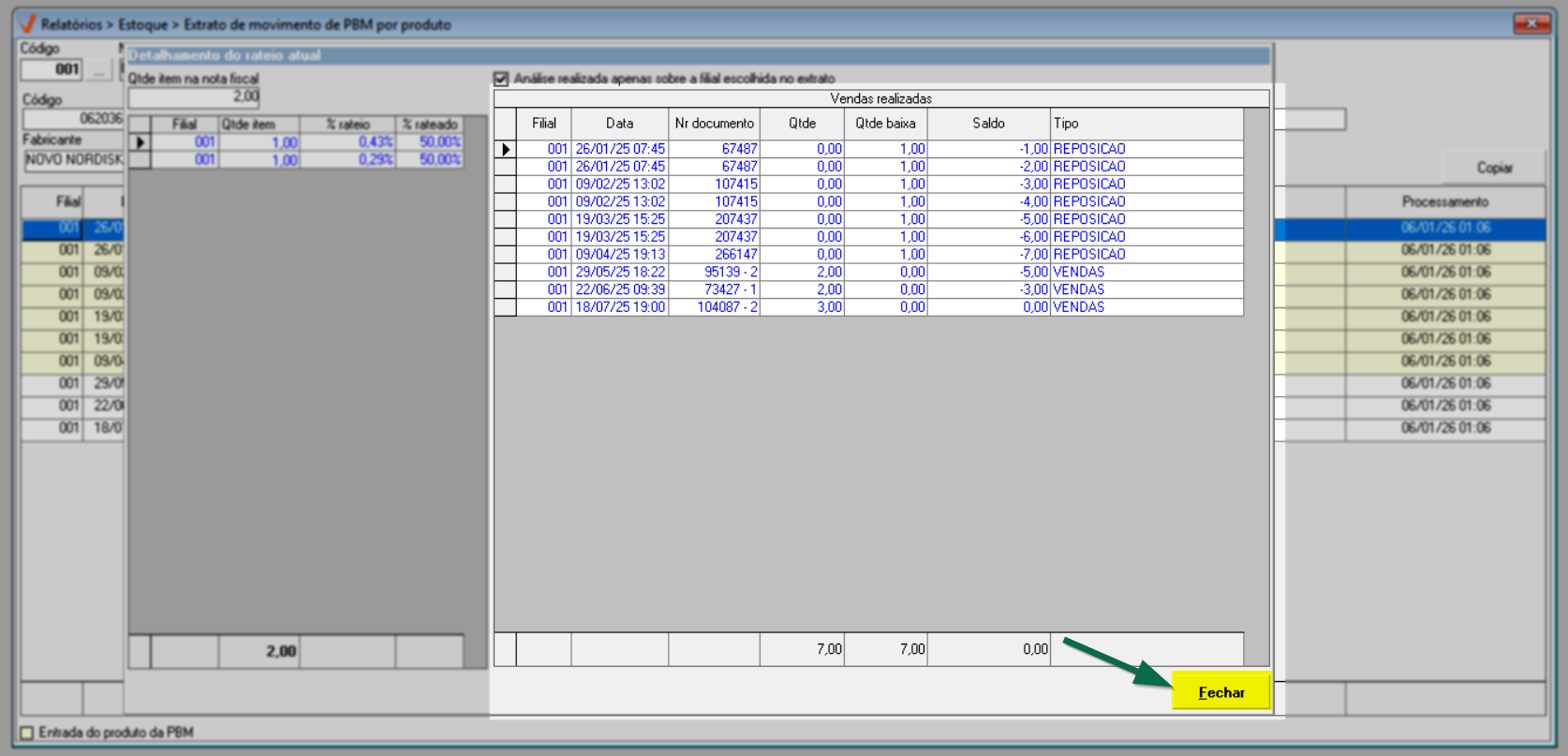Sort by the Data column header
The image size is (1568, 756).
(619, 124)
